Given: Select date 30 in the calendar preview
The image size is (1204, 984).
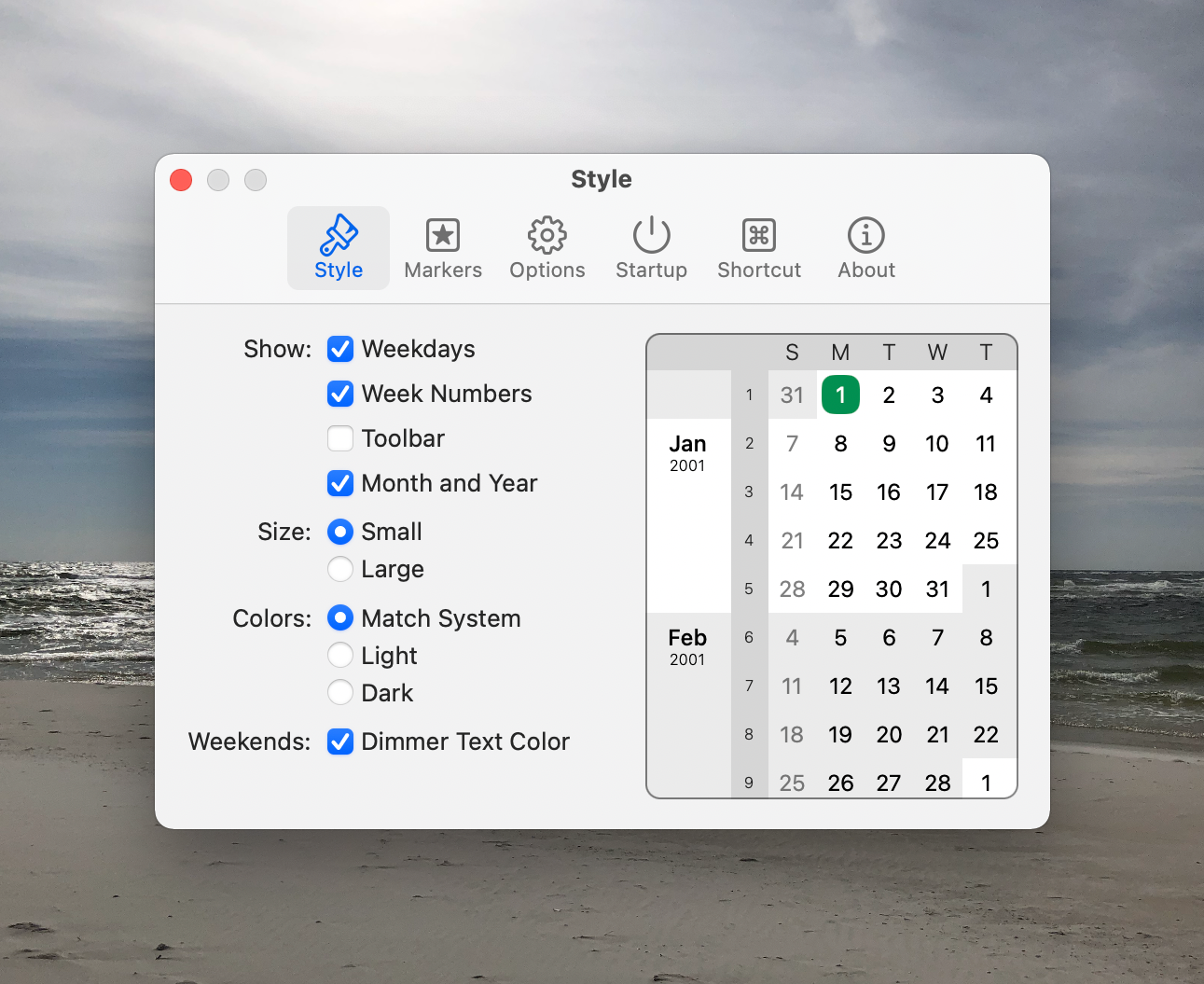Looking at the screenshot, I should click(889, 589).
